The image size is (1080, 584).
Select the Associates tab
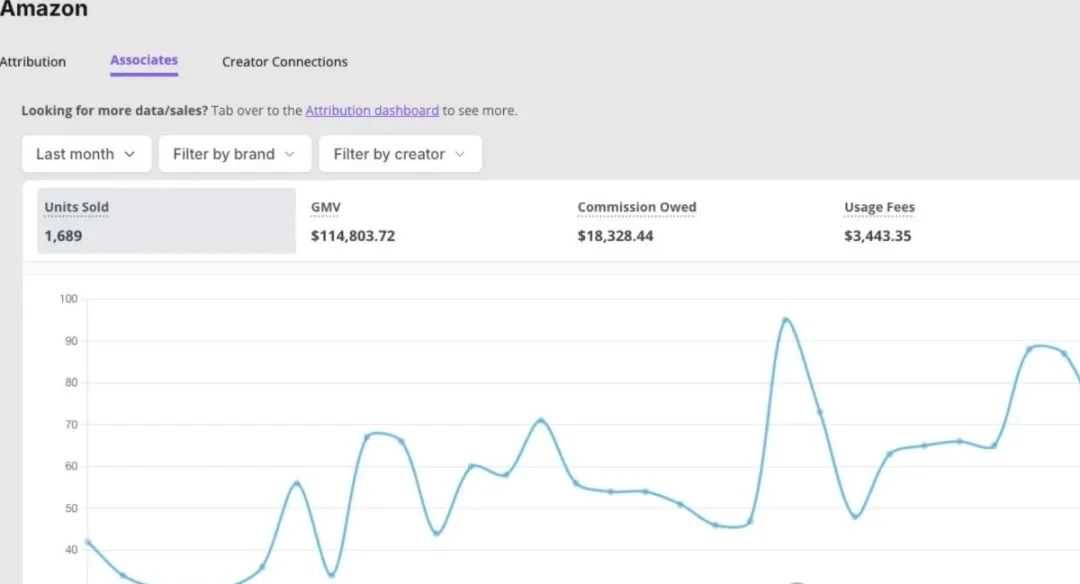[144, 61]
